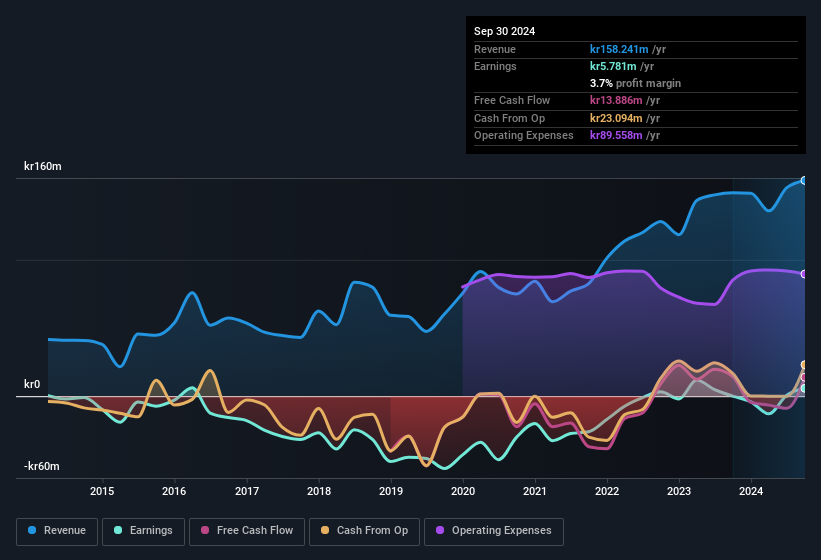Toggle the Operating Expenses legend button

click(494, 531)
